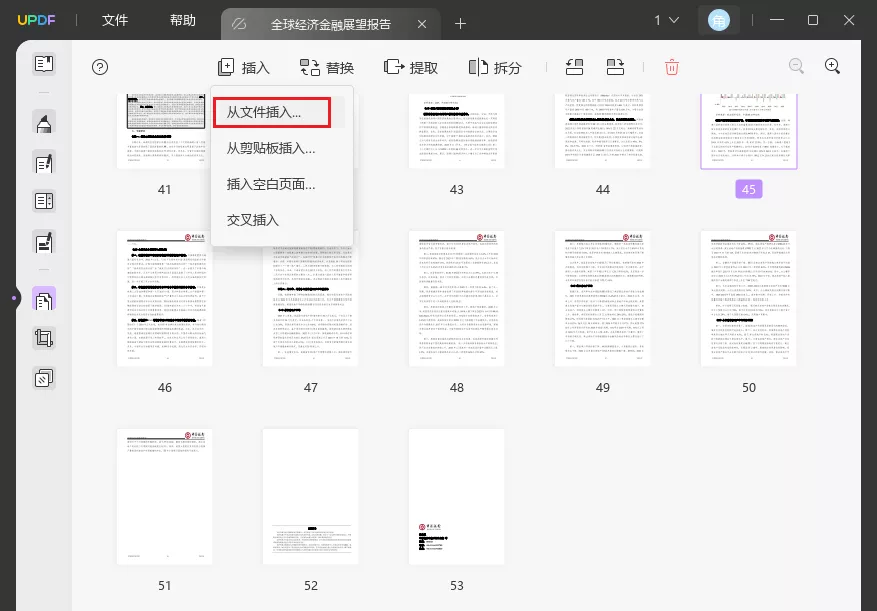Click the help question mark icon
The image size is (877, 611).
tap(100, 68)
